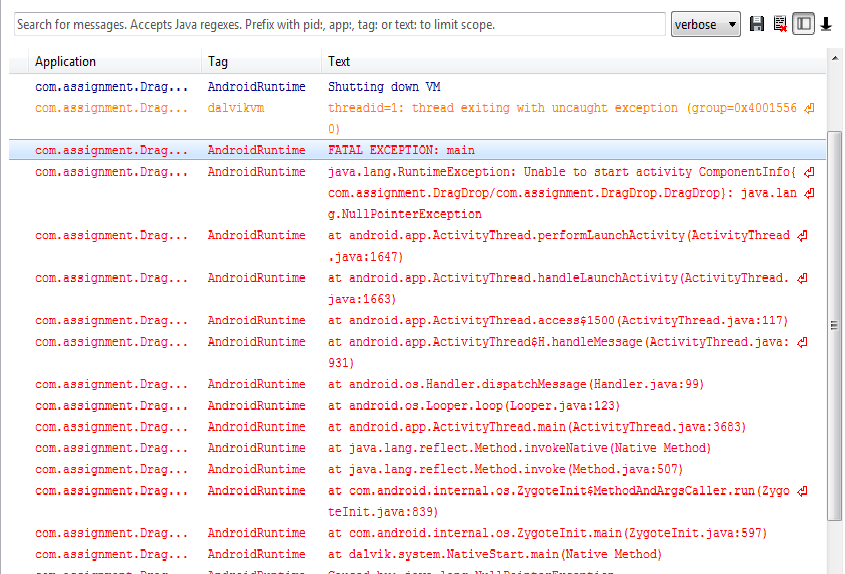The width and height of the screenshot is (845, 574).
Task: Select the Handler.dispatchMessage stack trace line
Action: click(x=417, y=384)
